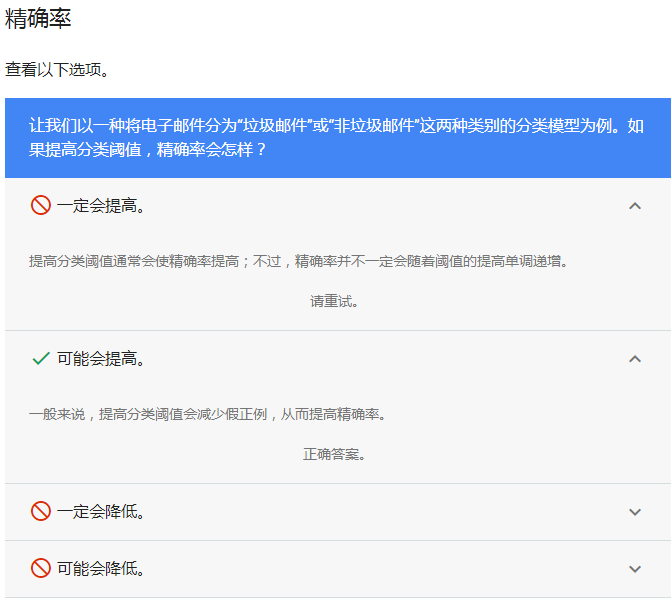Select the option label 一定会提高。
672x602 pixels.
(102, 206)
